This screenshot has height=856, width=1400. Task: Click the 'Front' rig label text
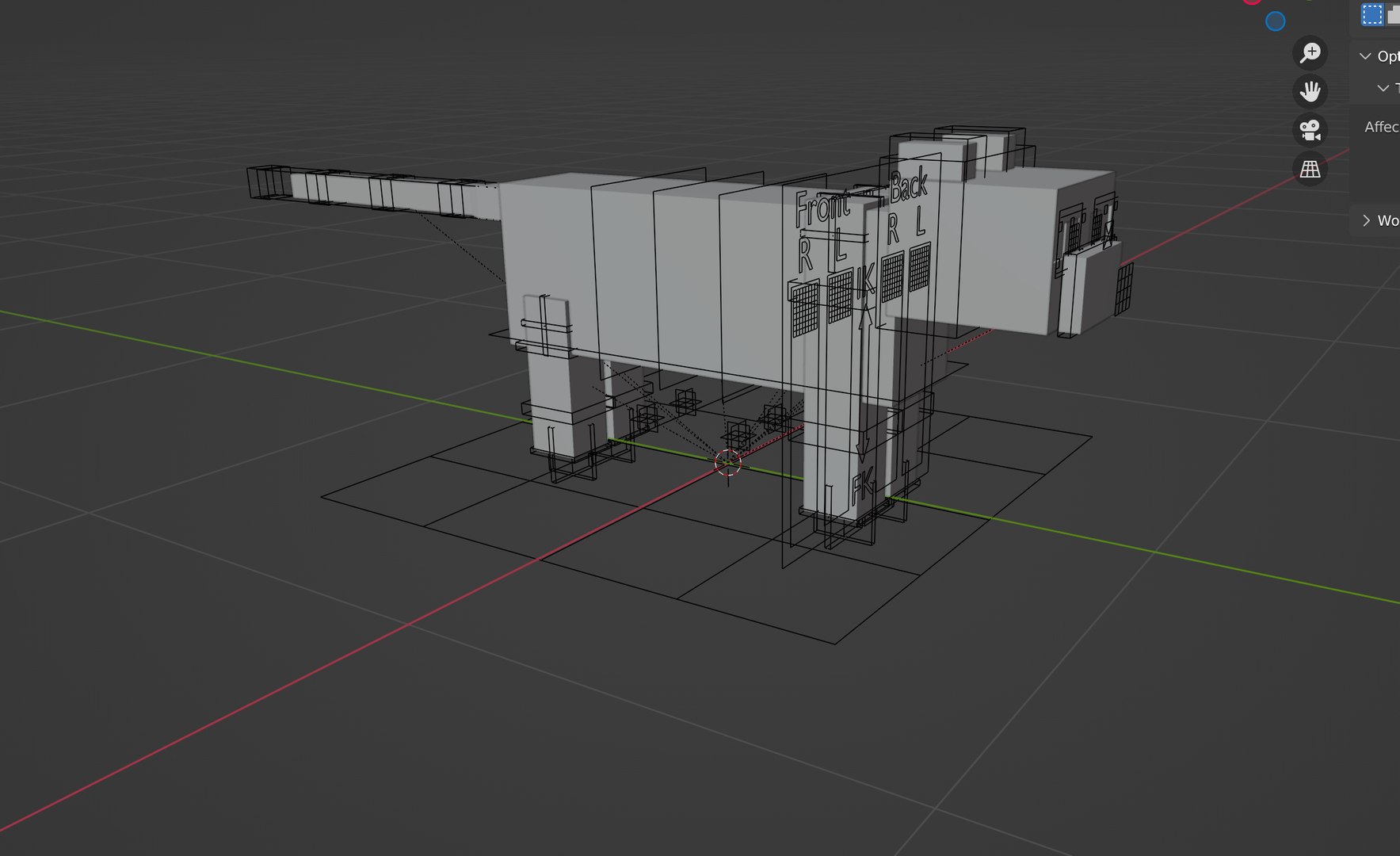pyautogui.click(x=822, y=208)
